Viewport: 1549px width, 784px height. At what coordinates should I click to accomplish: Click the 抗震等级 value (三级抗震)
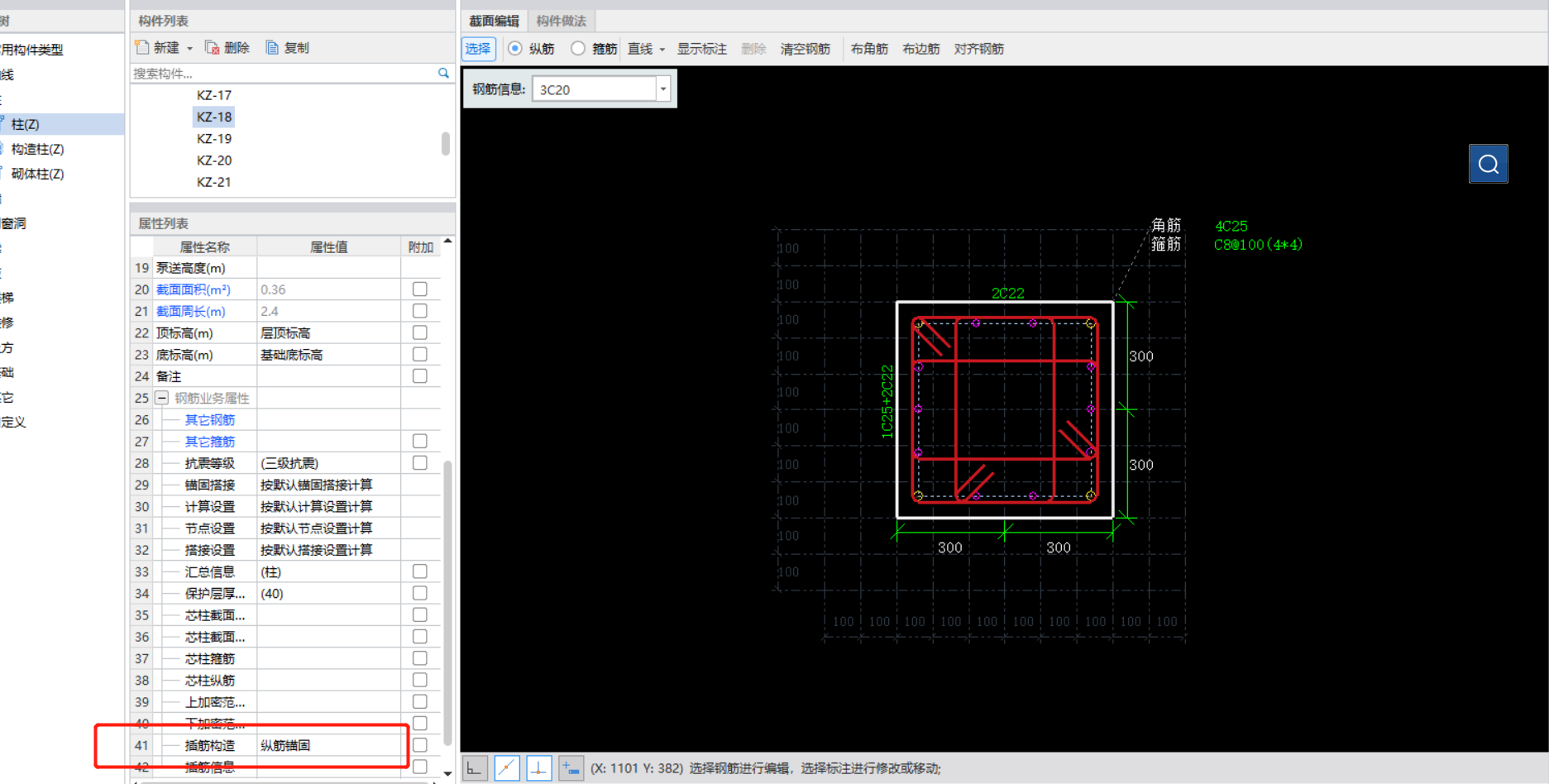pyautogui.click(x=289, y=463)
